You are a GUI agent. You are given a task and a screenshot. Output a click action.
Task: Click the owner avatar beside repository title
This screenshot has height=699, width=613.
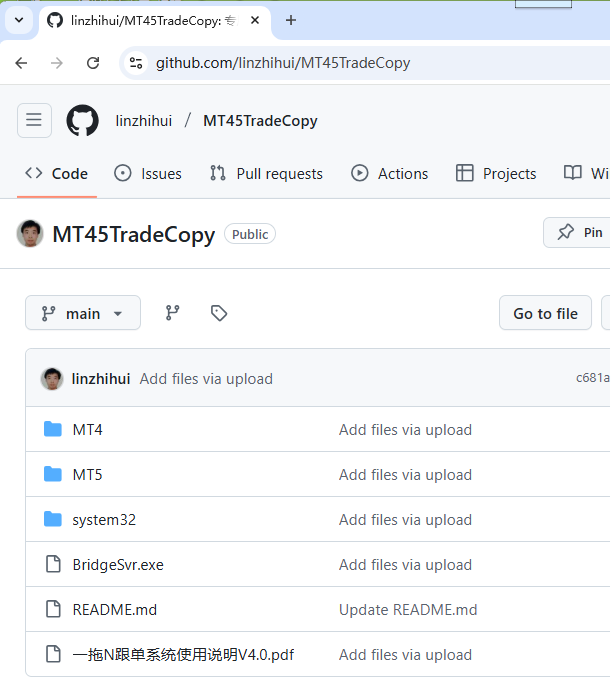coord(30,234)
